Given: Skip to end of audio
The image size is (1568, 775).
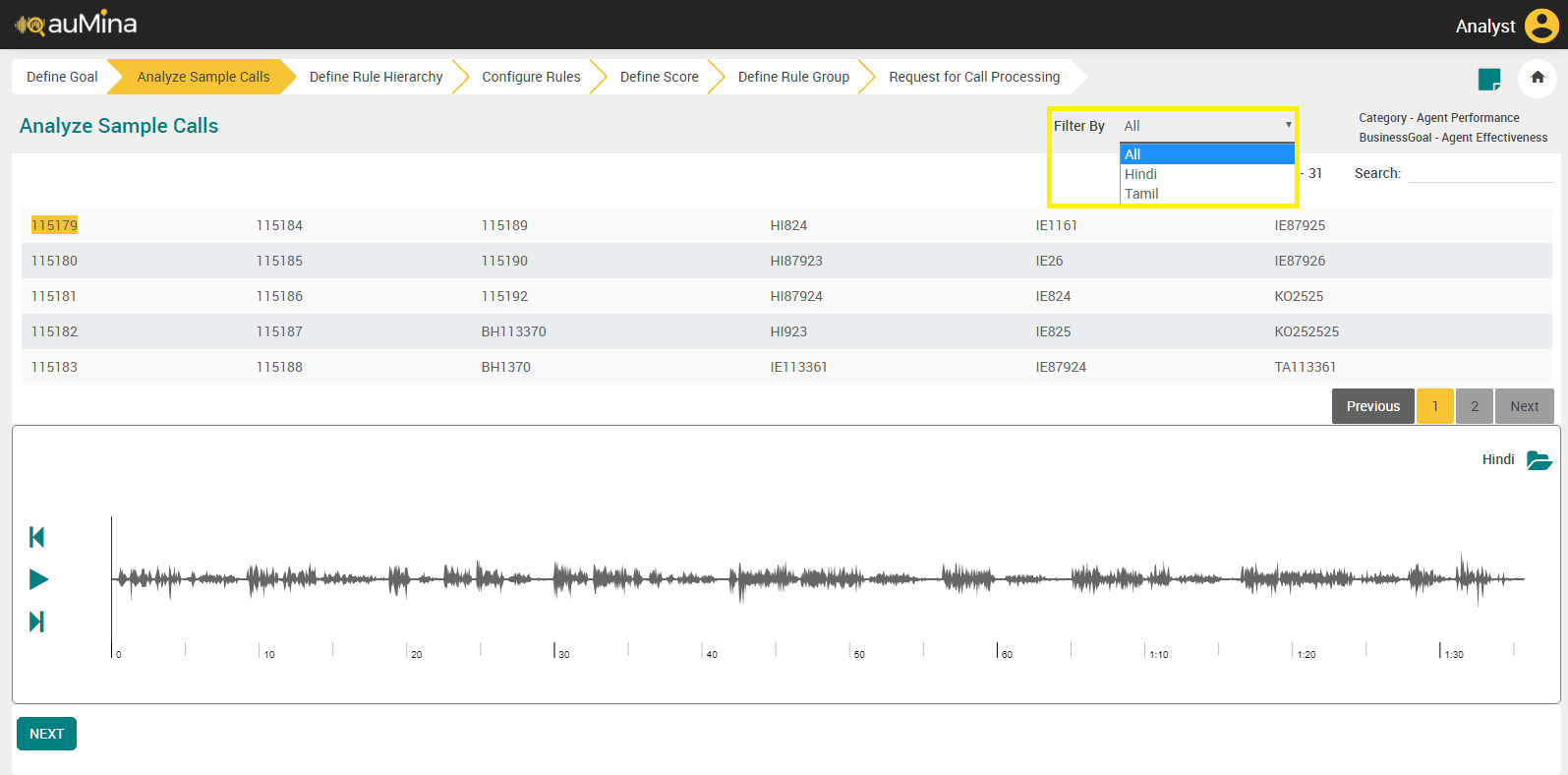Looking at the screenshot, I should 37,622.
